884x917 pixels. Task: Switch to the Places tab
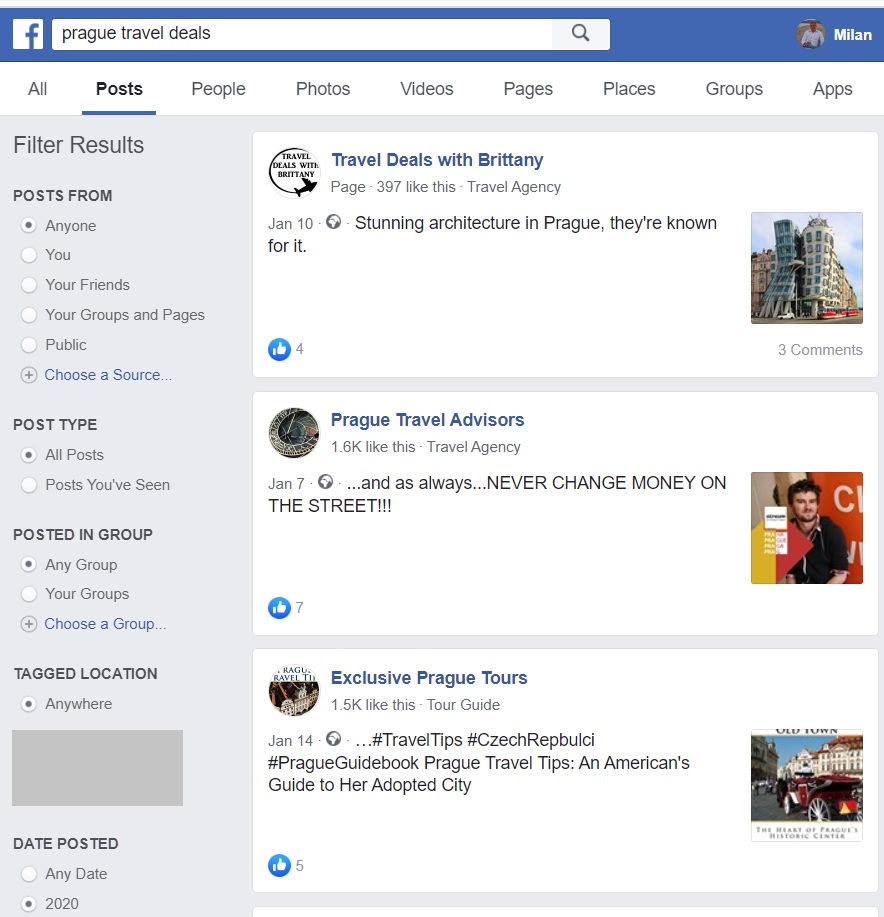[629, 89]
